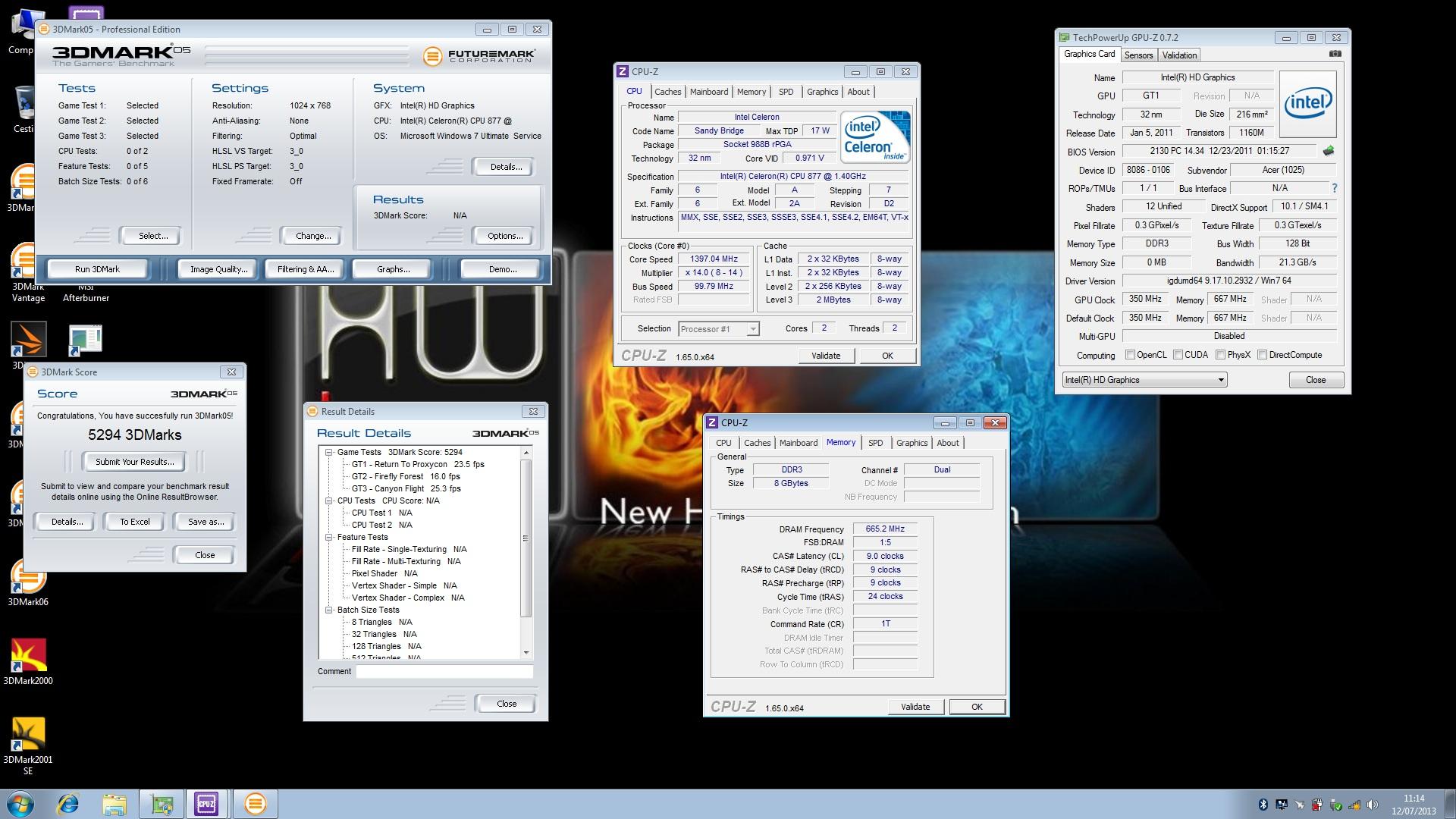Click the BIOS save icon in GPU-Z
1456x819 pixels.
click(x=1329, y=151)
